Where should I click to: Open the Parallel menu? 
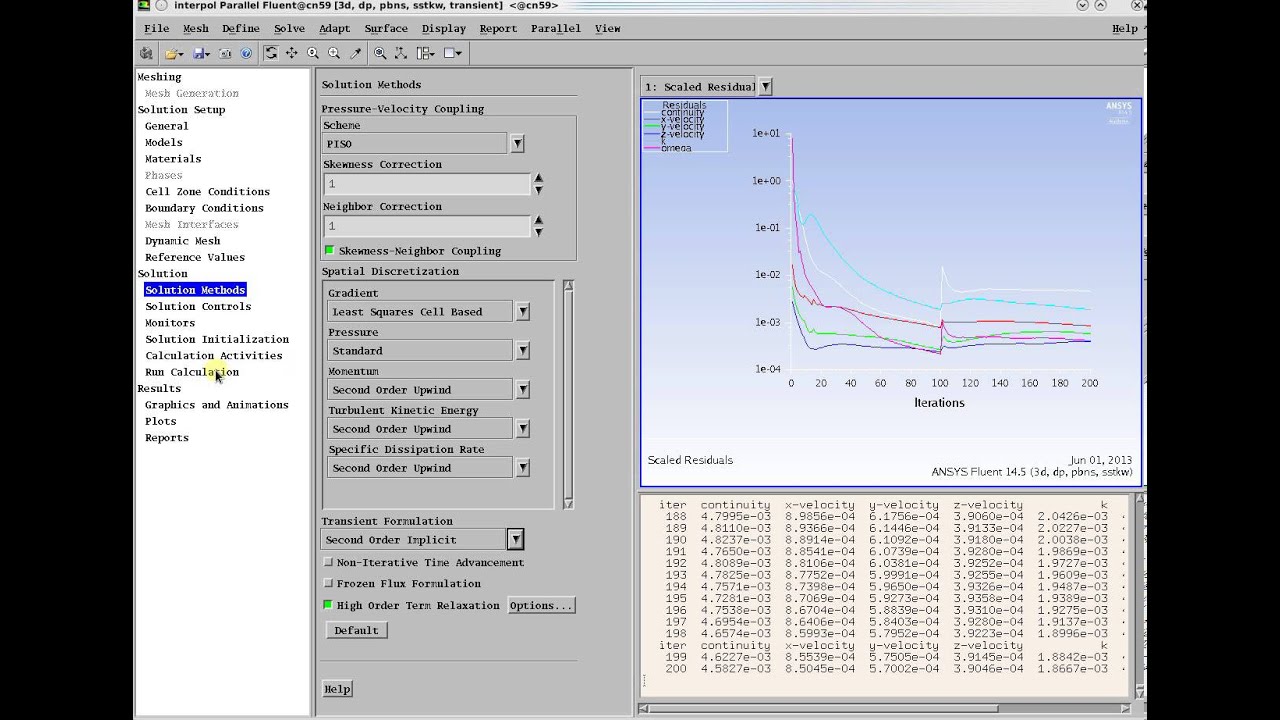[x=556, y=28]
